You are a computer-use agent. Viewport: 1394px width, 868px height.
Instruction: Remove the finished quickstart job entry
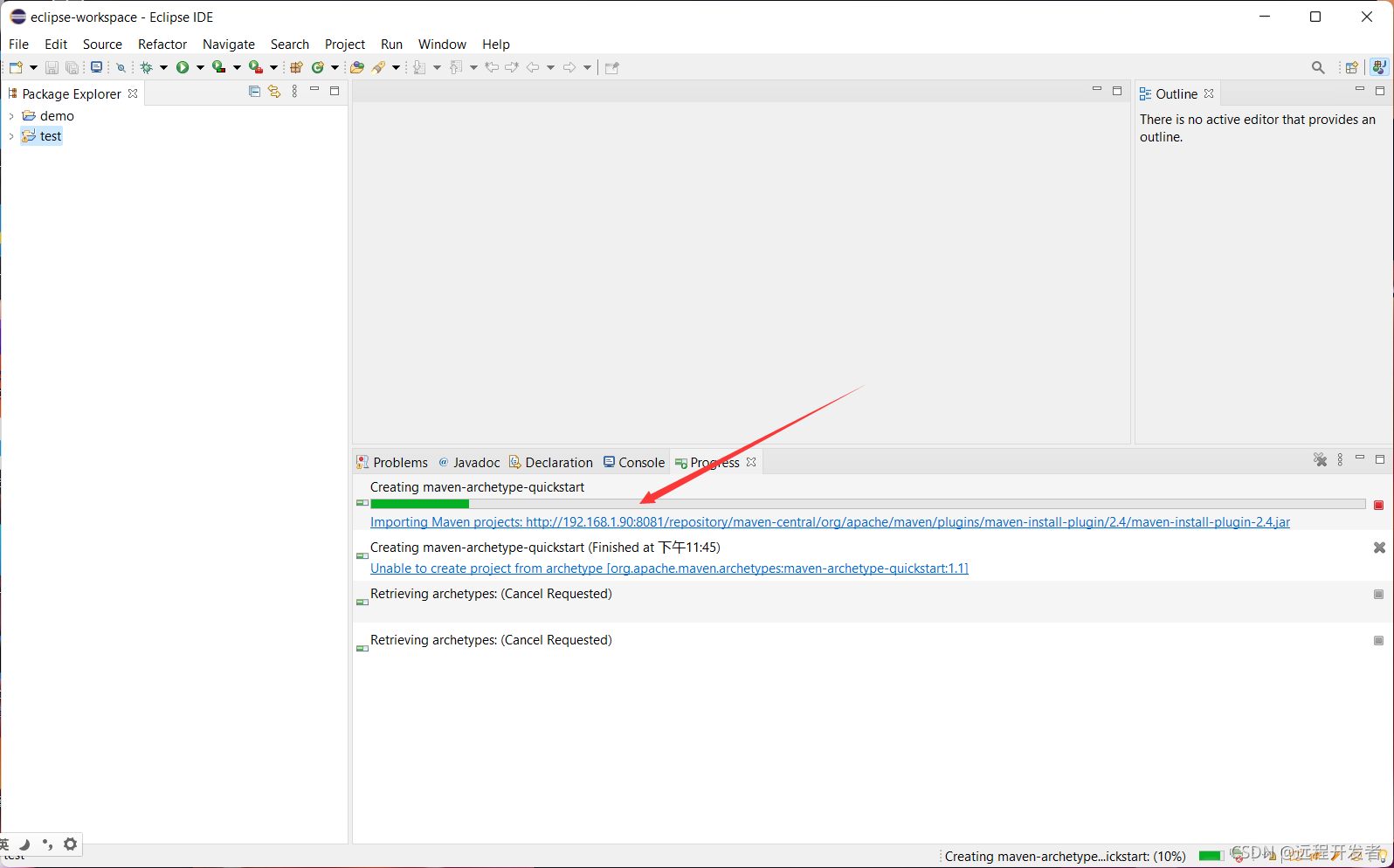coord(1379,548)
